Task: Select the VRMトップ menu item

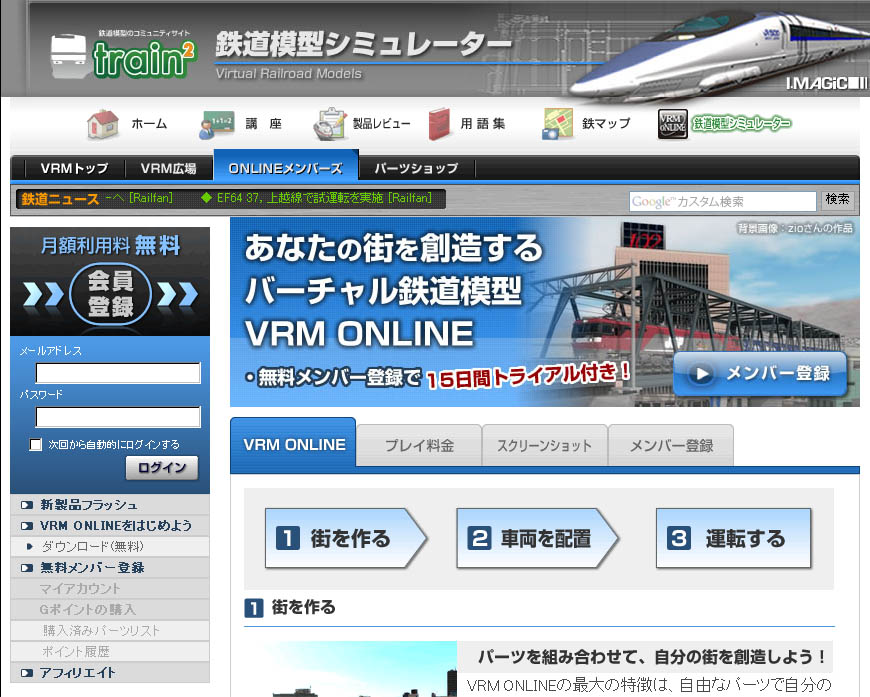Action: [74, 168]
